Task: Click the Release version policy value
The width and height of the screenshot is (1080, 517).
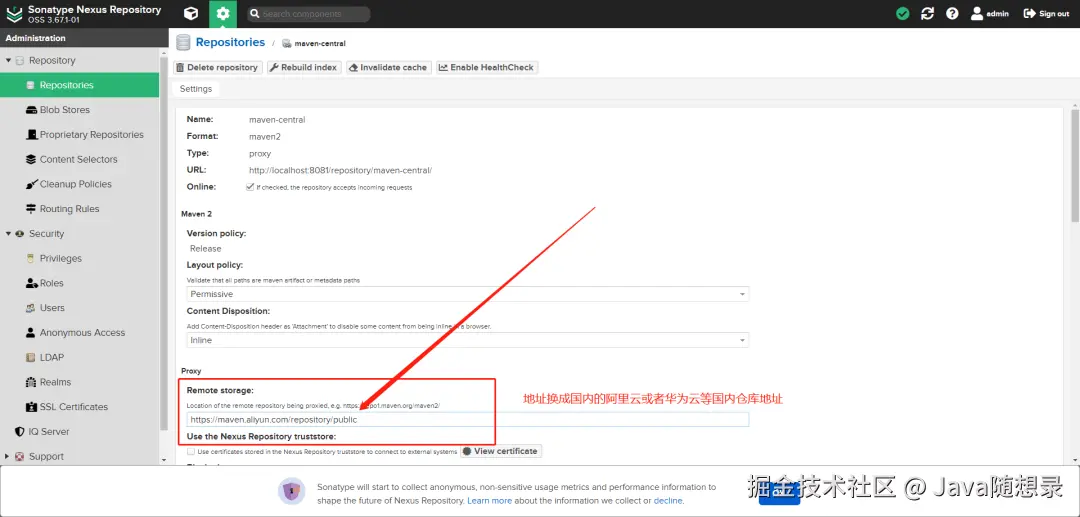Action: coord(206,249)
